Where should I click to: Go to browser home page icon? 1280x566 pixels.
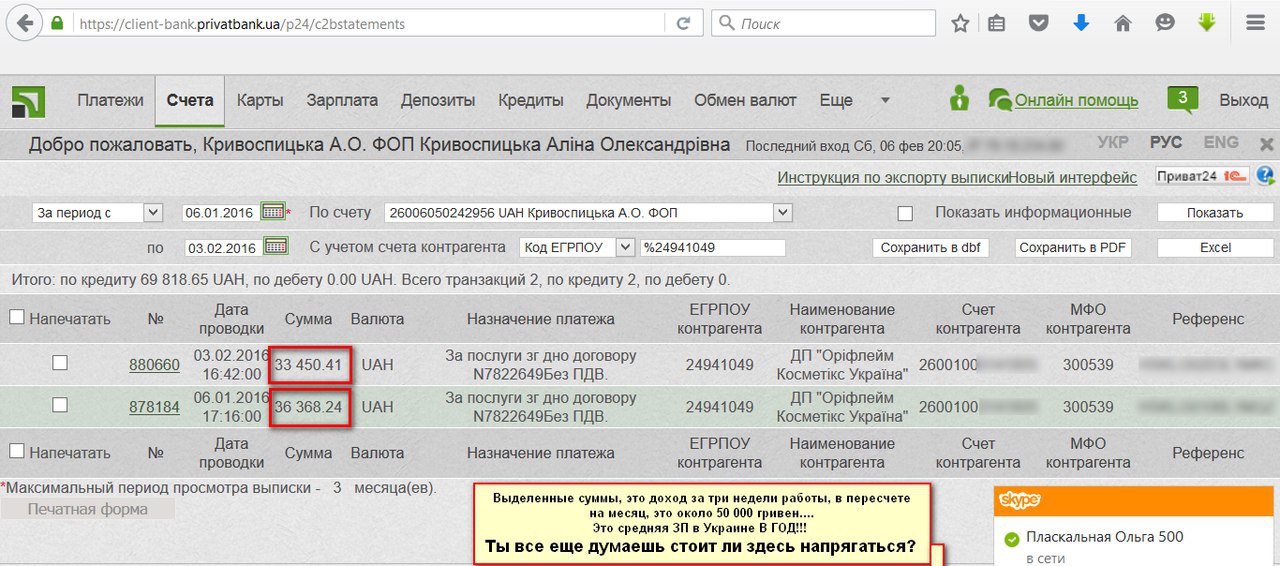pos(1123,23)
